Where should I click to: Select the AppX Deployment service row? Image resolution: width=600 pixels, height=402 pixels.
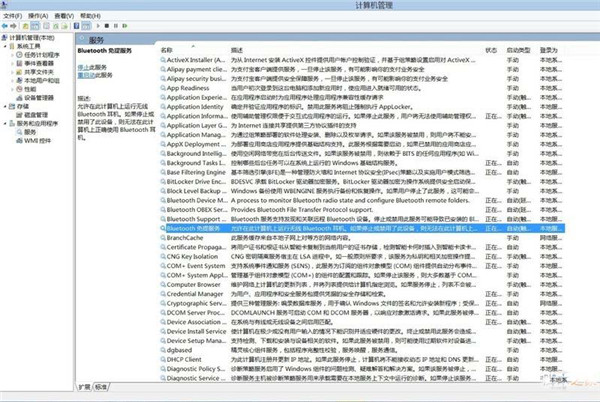tap(362, 144)
